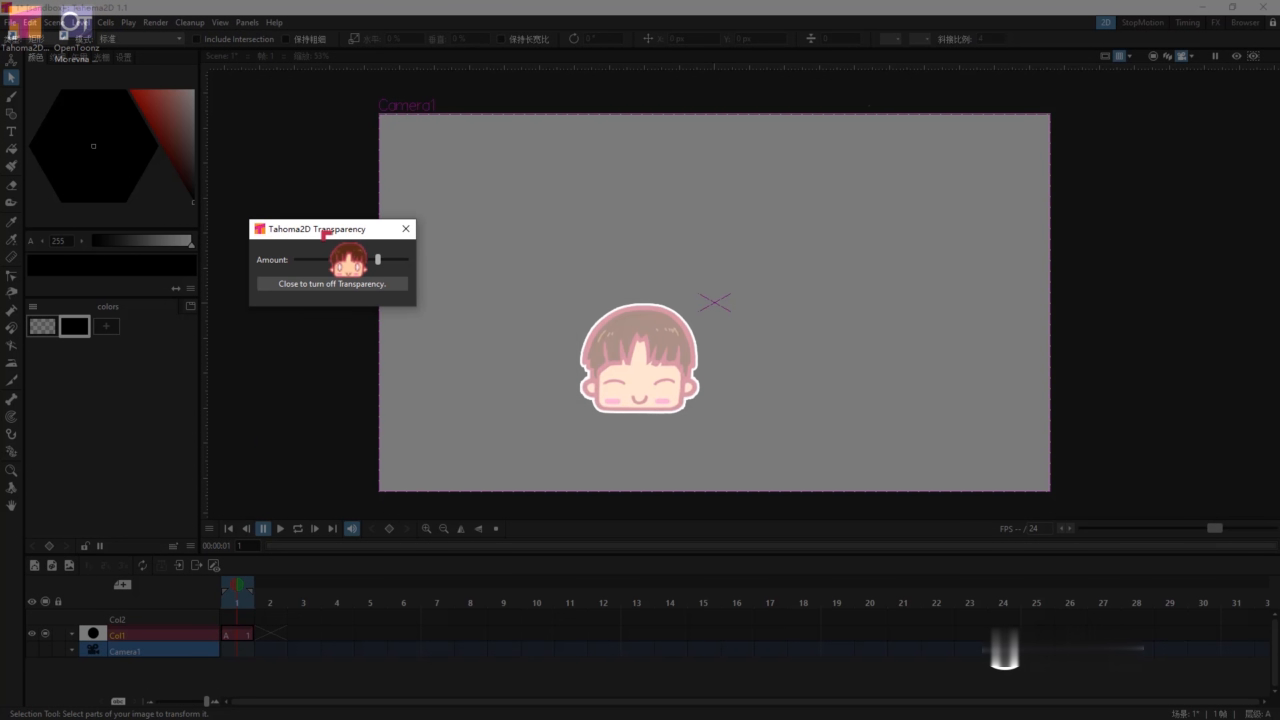The height and width of the screenshot is (720, 1280).
Task: Toggle Preview eye icon in viewer top bar
Action: click(1237, 56)
